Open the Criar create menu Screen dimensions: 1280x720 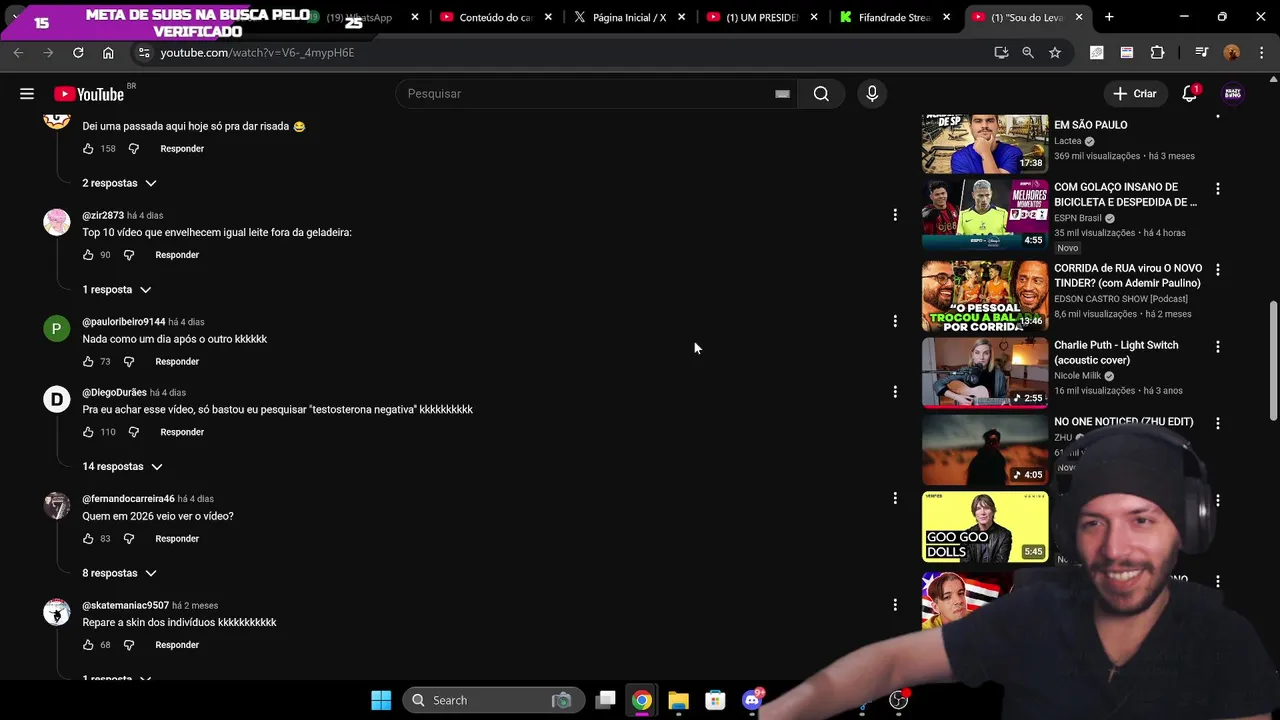[1135, 94]
